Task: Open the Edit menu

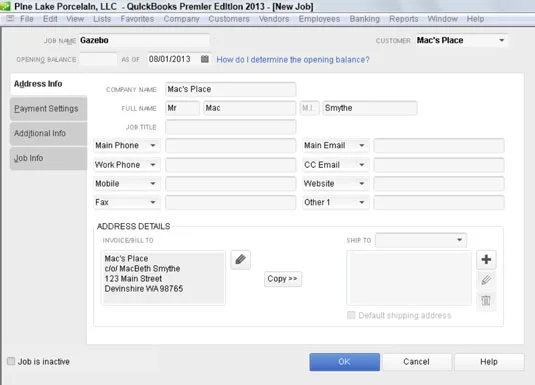Action: click(x=50, y=19)
